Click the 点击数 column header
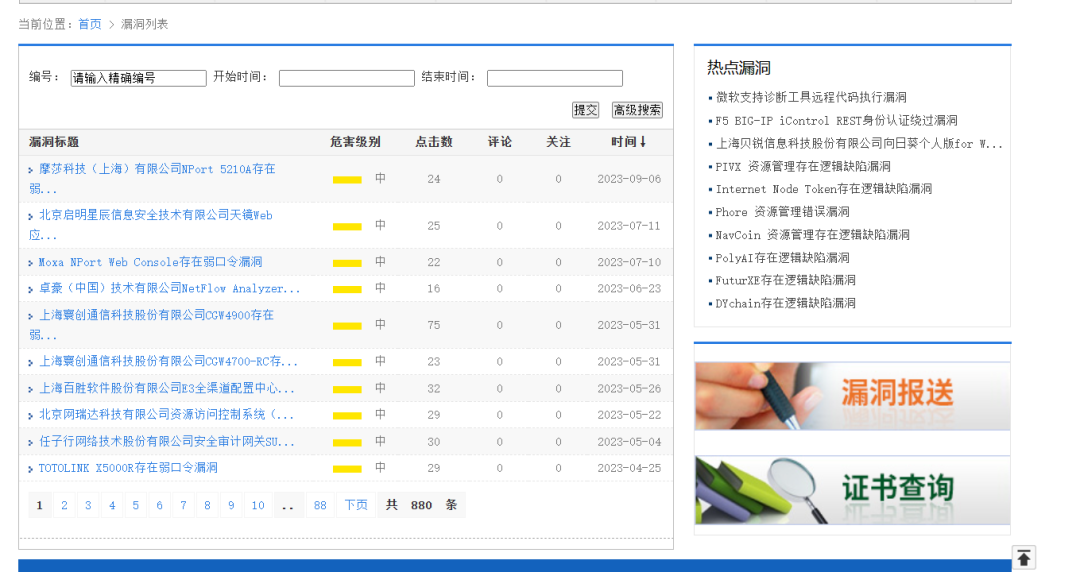 [434, 142]
